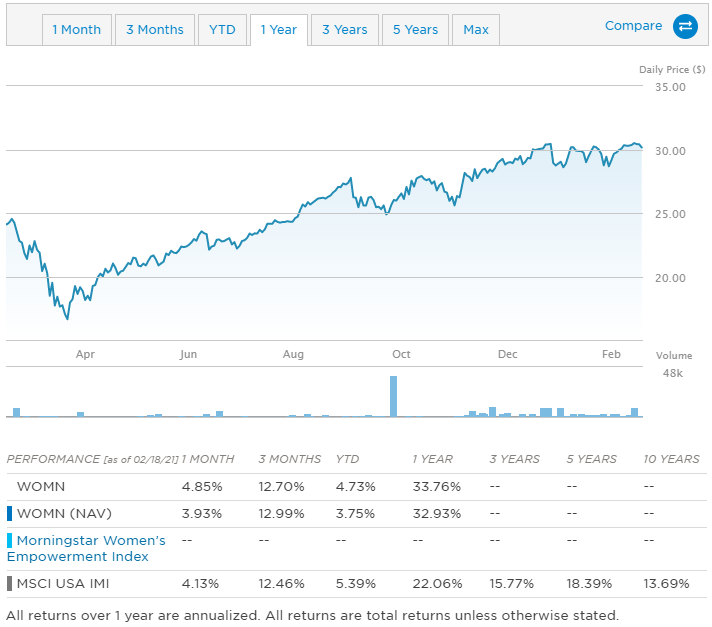Click the price line low near April
712x627 pixels.
[67, 317]
